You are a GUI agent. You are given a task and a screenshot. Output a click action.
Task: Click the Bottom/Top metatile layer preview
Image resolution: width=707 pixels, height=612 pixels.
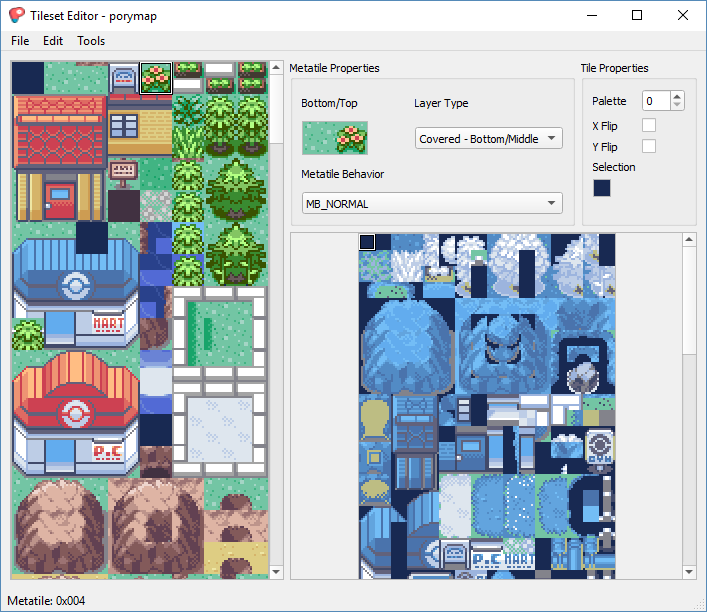(x=335, y=138)
